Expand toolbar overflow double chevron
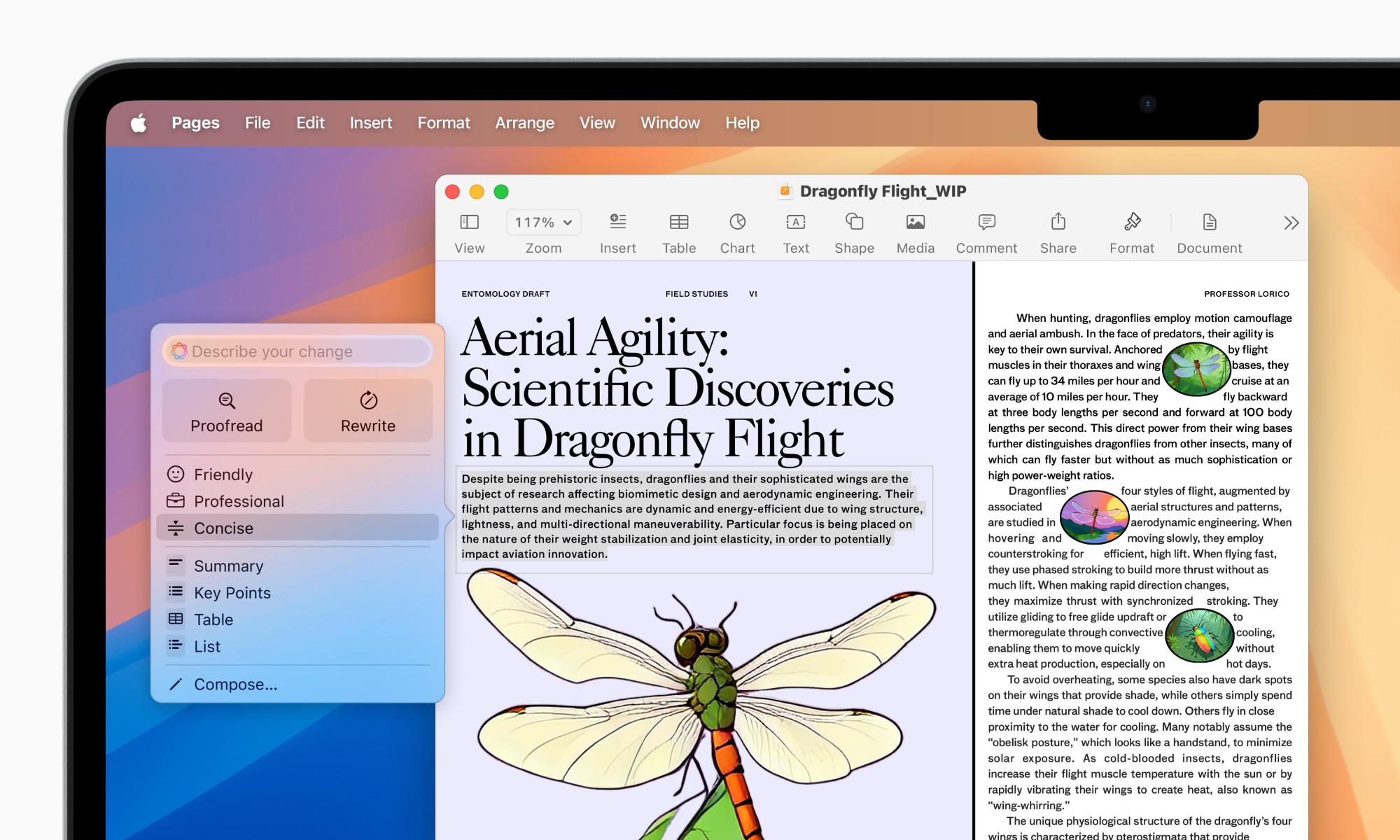Image resolution: width=1400 pixels, height=840 pixels. 1291,223
